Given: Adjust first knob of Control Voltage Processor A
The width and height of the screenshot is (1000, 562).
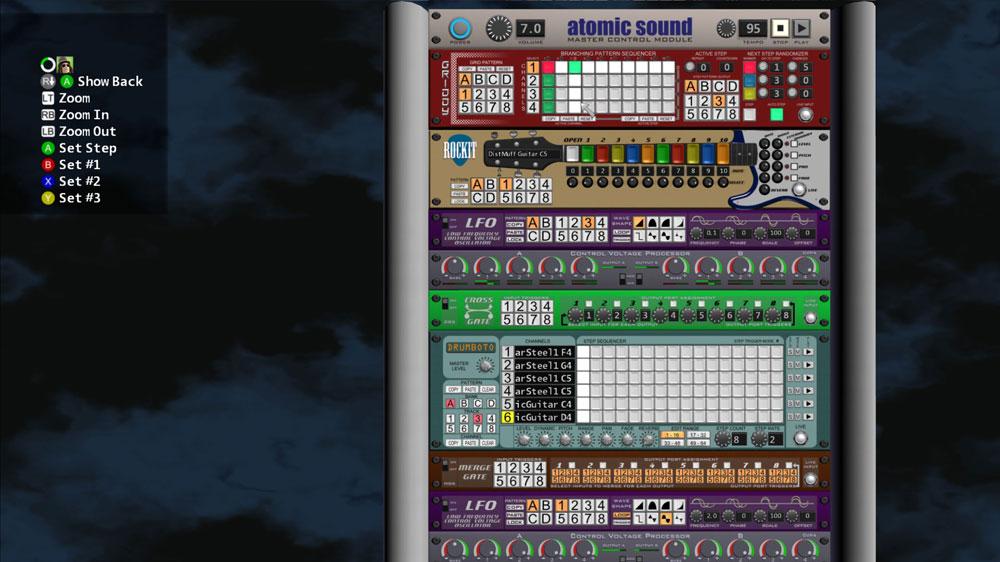Looking at the screenshot, I should tap(454, 267).
